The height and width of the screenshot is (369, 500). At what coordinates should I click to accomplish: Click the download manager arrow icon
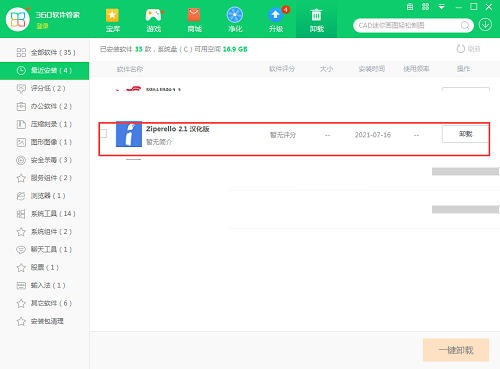485,25
